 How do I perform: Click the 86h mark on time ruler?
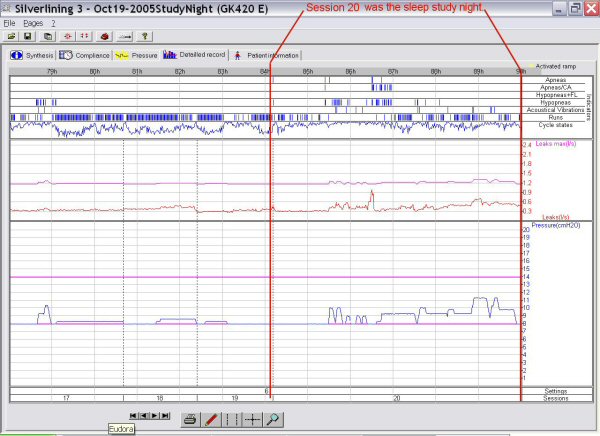point(351,72)
